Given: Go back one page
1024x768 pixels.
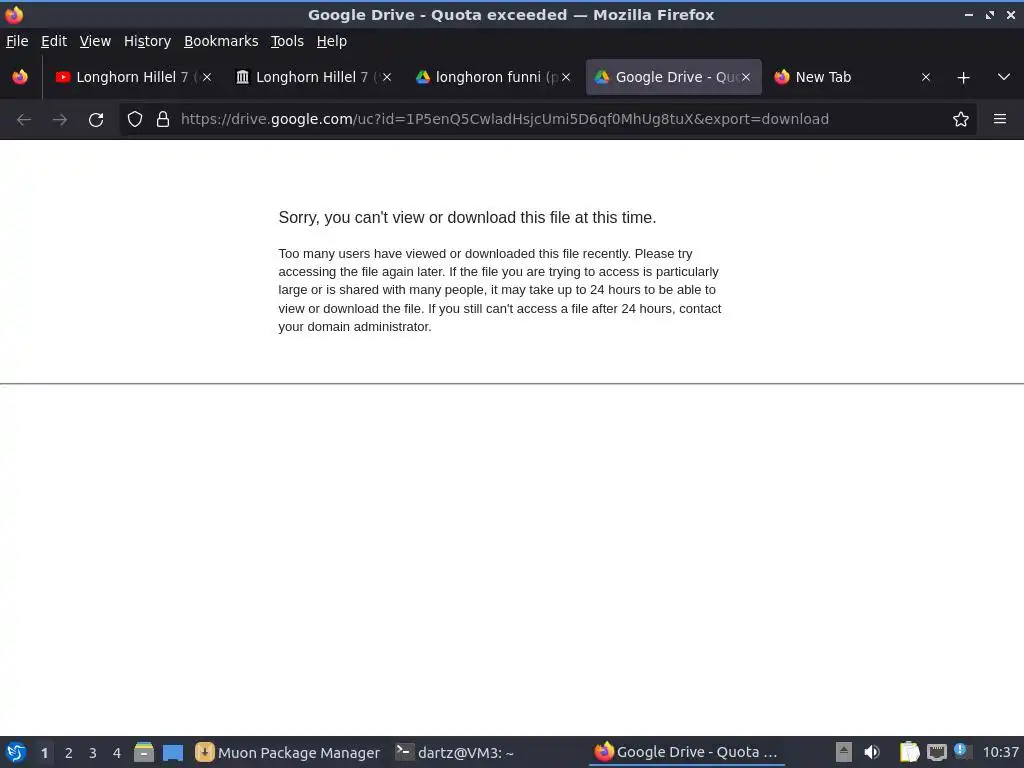Looking at the screenshot, I should click(x=24, y=120).
